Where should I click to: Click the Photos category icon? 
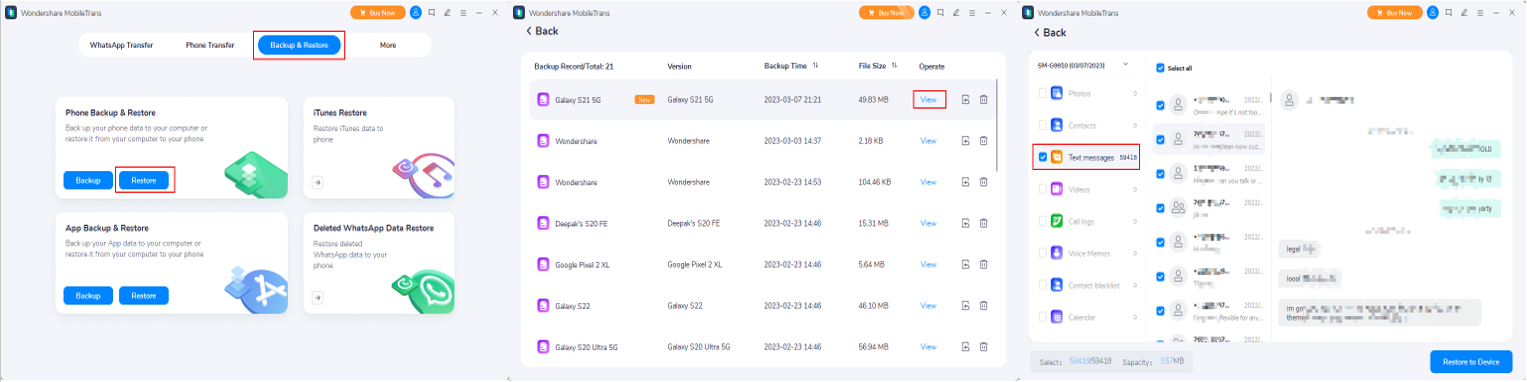coord(1057,93)
